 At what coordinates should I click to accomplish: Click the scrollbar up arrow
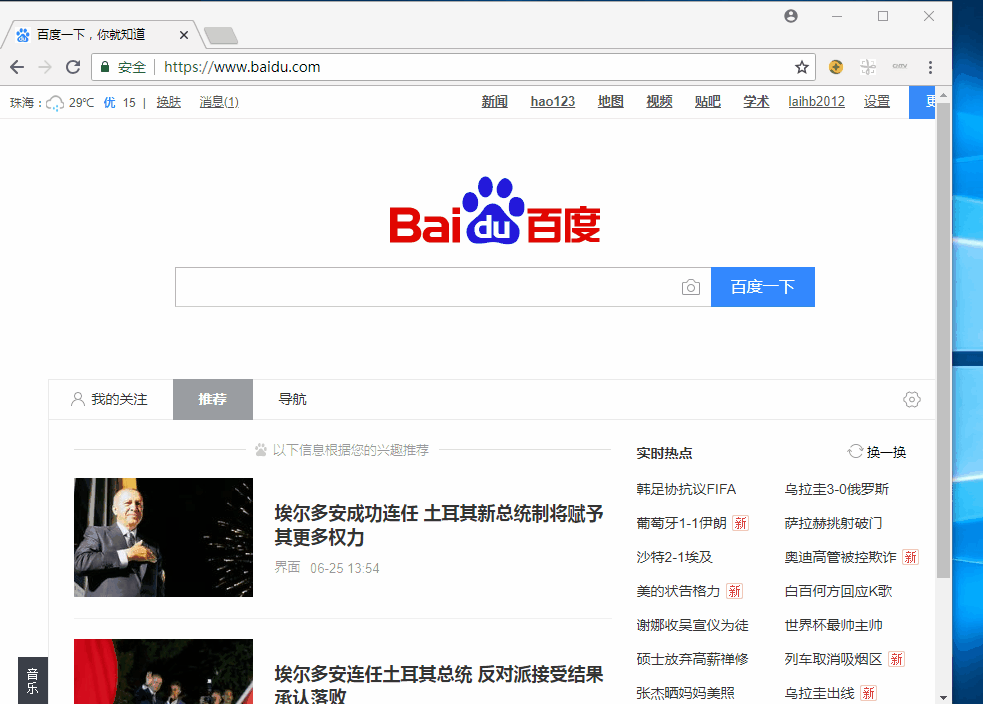click(943, 95)
